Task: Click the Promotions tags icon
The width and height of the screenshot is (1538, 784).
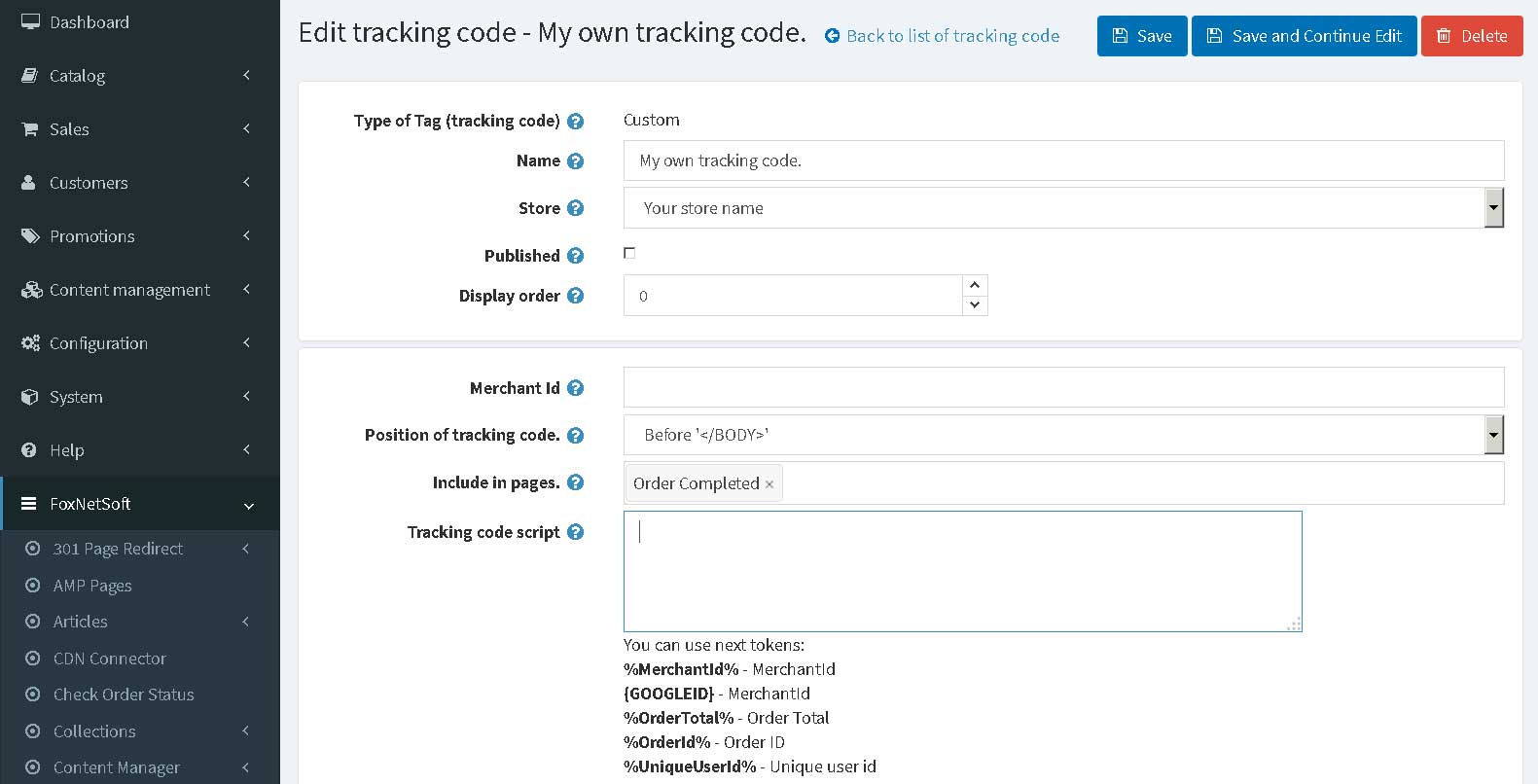Action: [x=30, y=235]
